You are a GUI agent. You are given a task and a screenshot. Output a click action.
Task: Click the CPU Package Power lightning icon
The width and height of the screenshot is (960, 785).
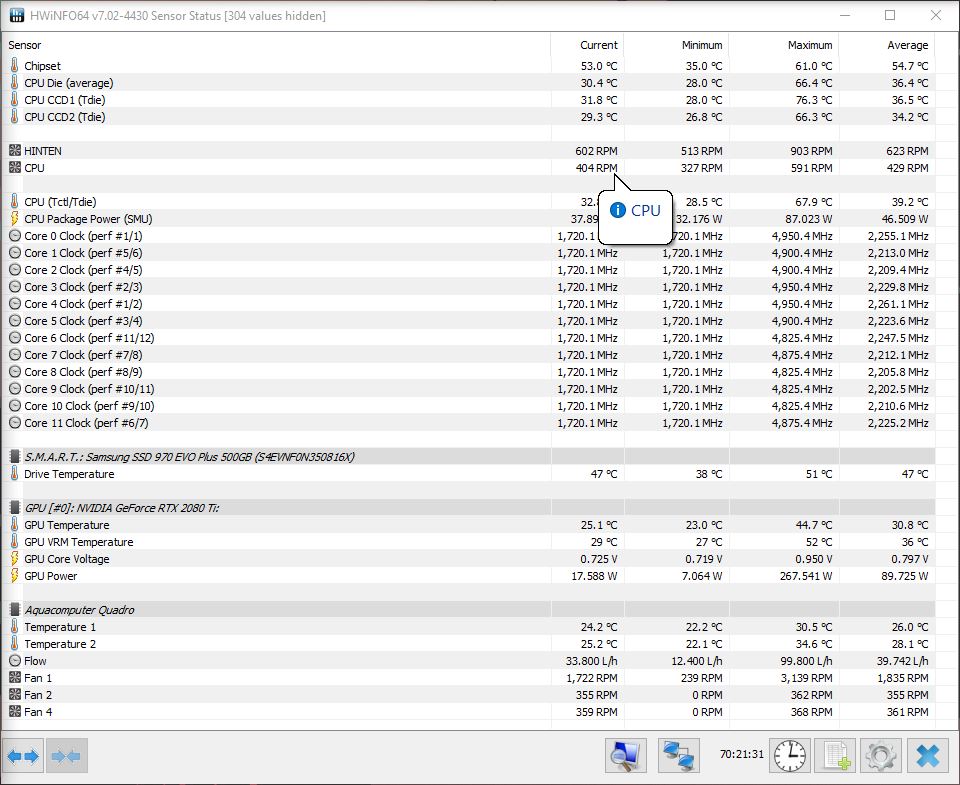point(15,218)
